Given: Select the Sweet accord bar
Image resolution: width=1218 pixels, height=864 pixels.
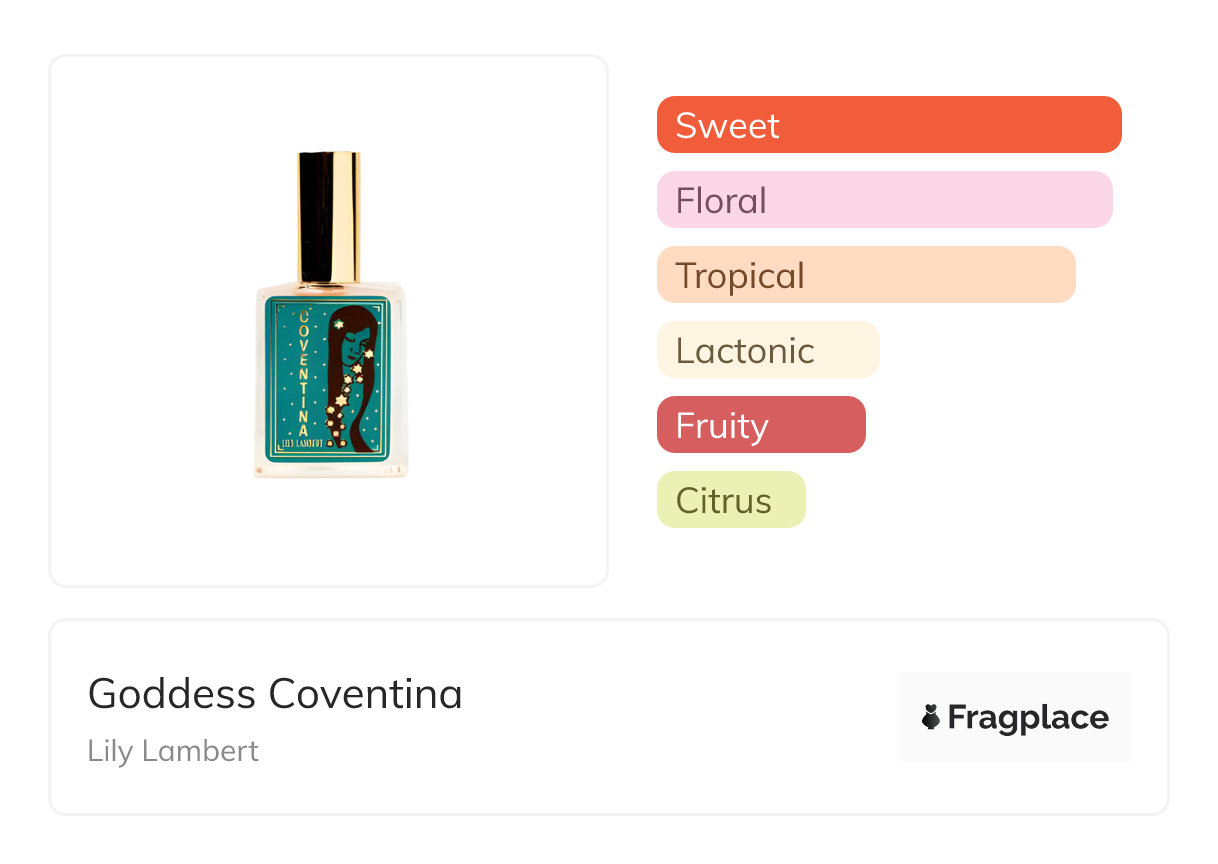Looking at the screenshot, I should pyautogui.click(x=888, y=125).
